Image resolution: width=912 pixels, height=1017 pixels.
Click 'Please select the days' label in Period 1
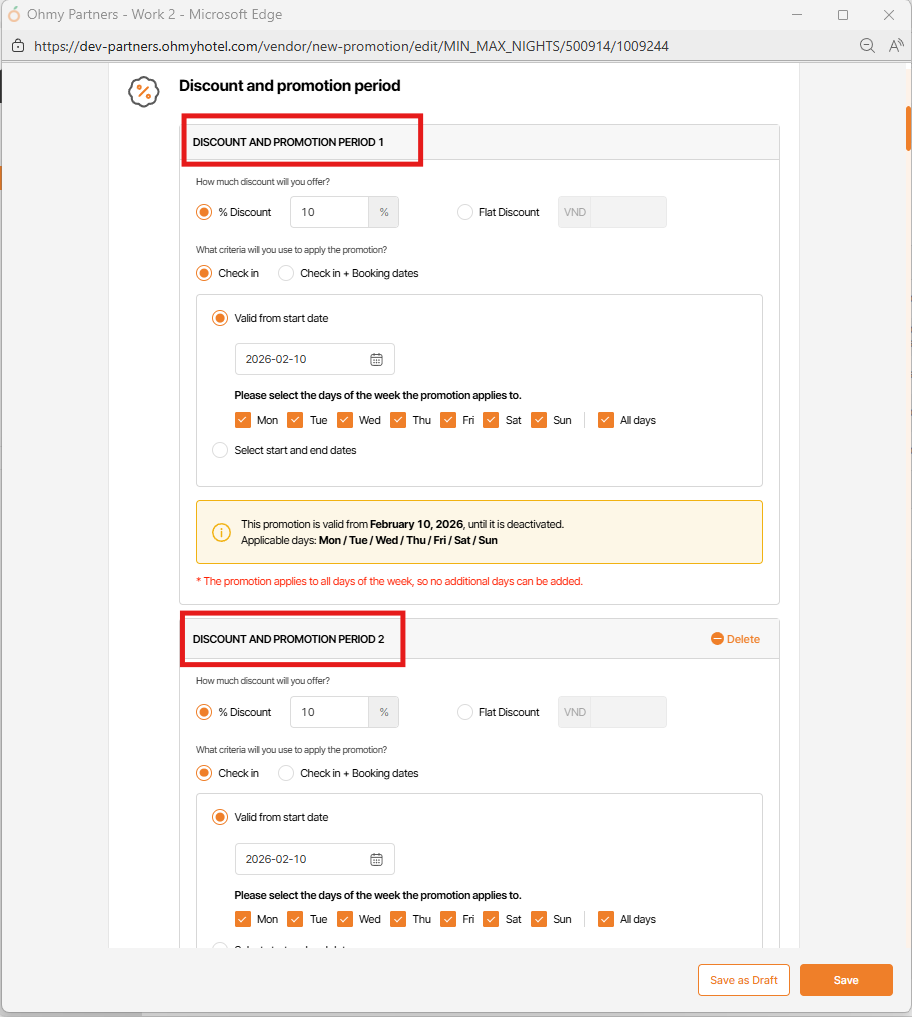click(378, 395)
